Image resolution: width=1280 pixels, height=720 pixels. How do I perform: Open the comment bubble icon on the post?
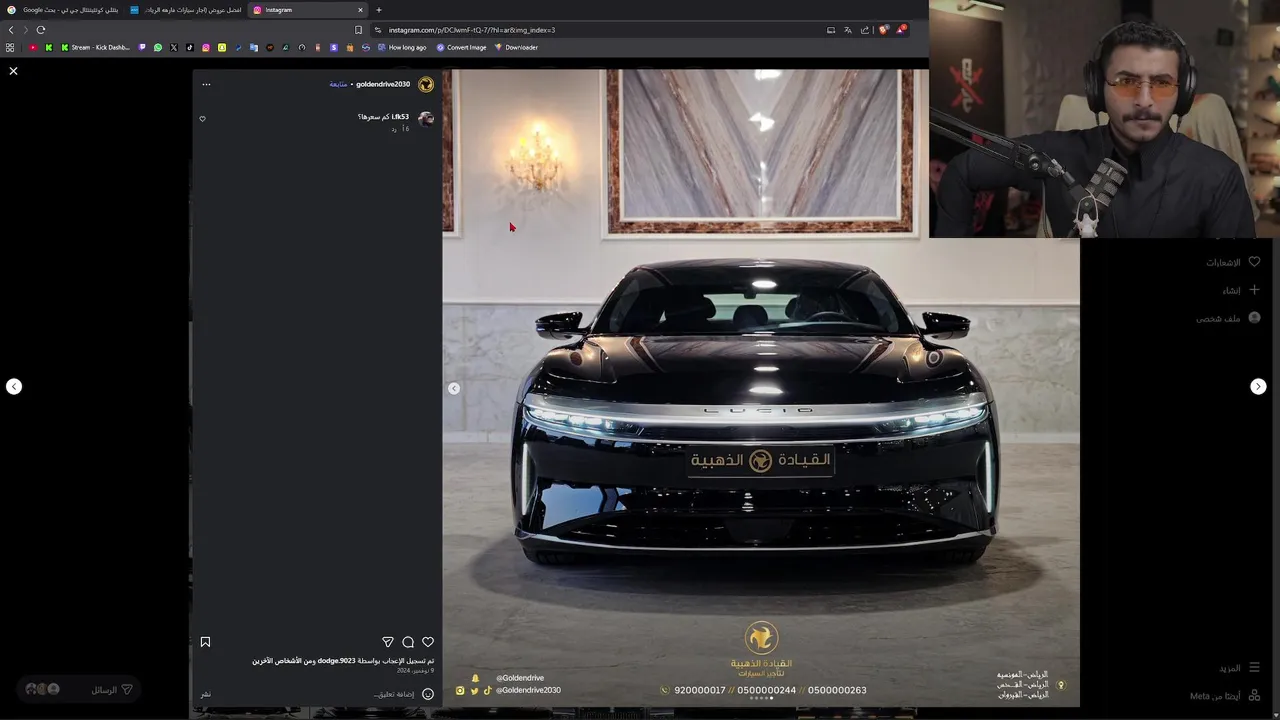tap(408, 642)
